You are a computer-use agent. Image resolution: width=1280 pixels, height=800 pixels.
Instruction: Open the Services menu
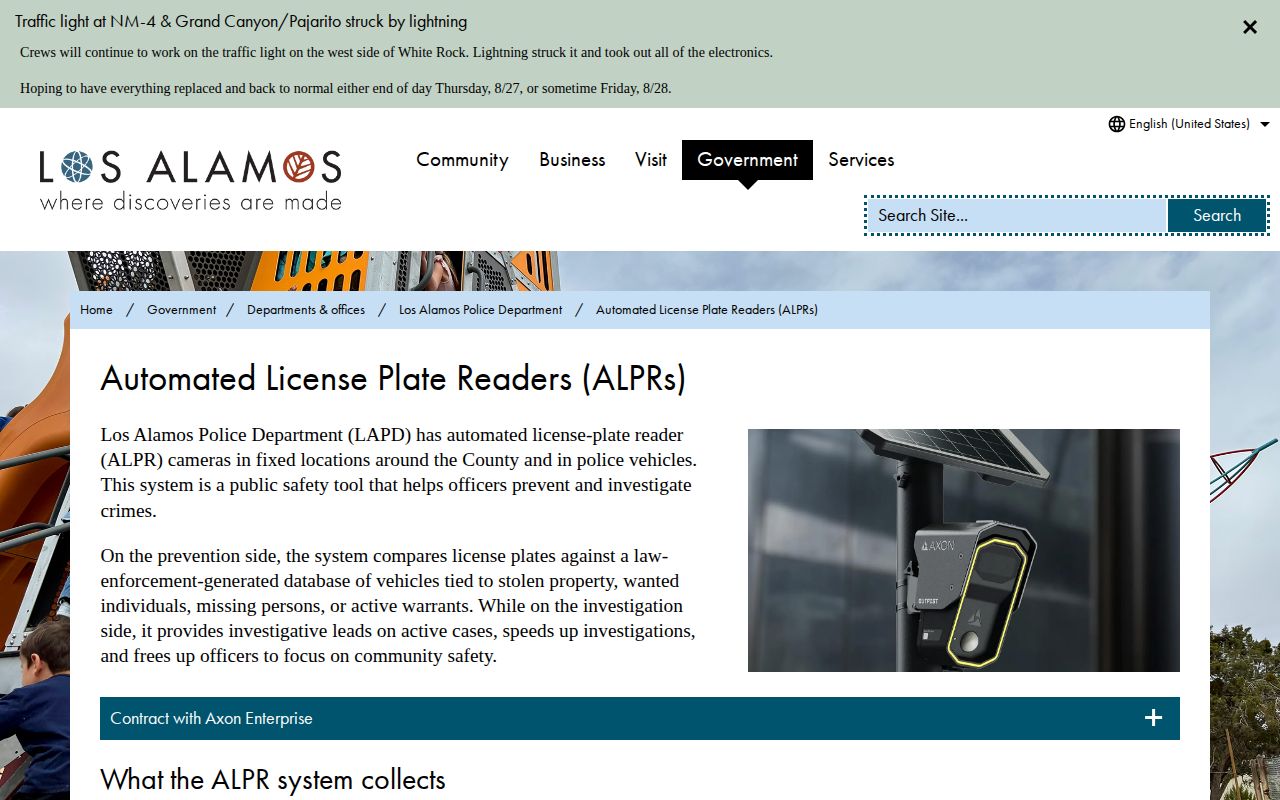[861, 160]
